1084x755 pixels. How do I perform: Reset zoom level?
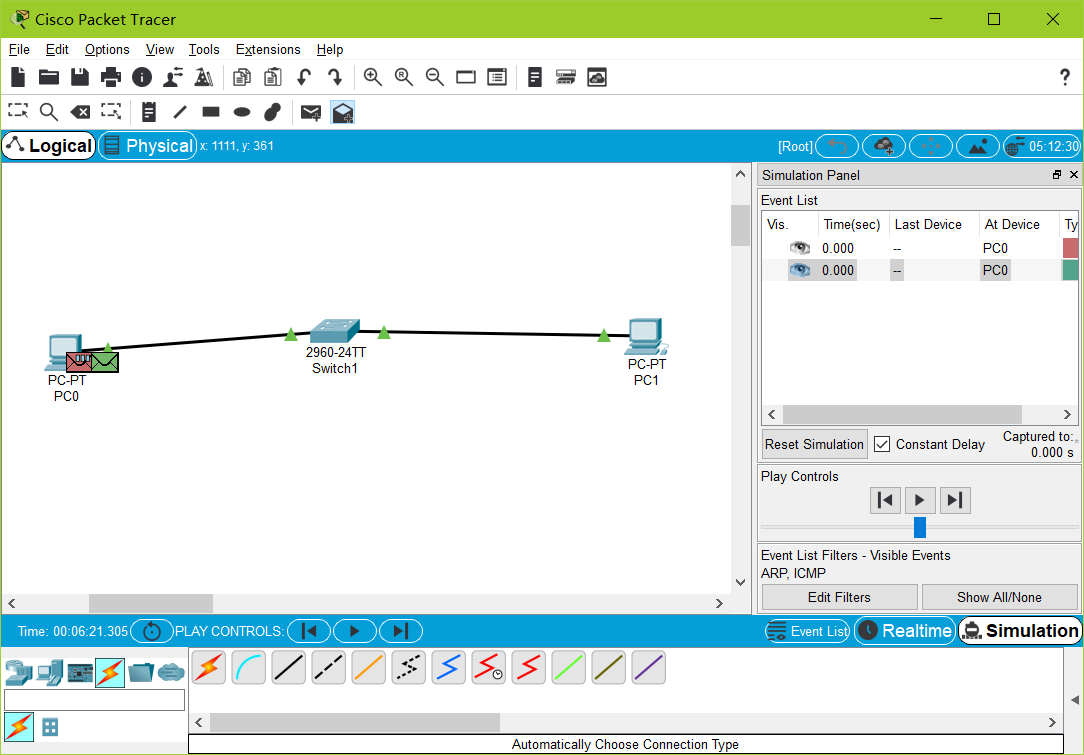pyautogui.click(x=404, y=77)
